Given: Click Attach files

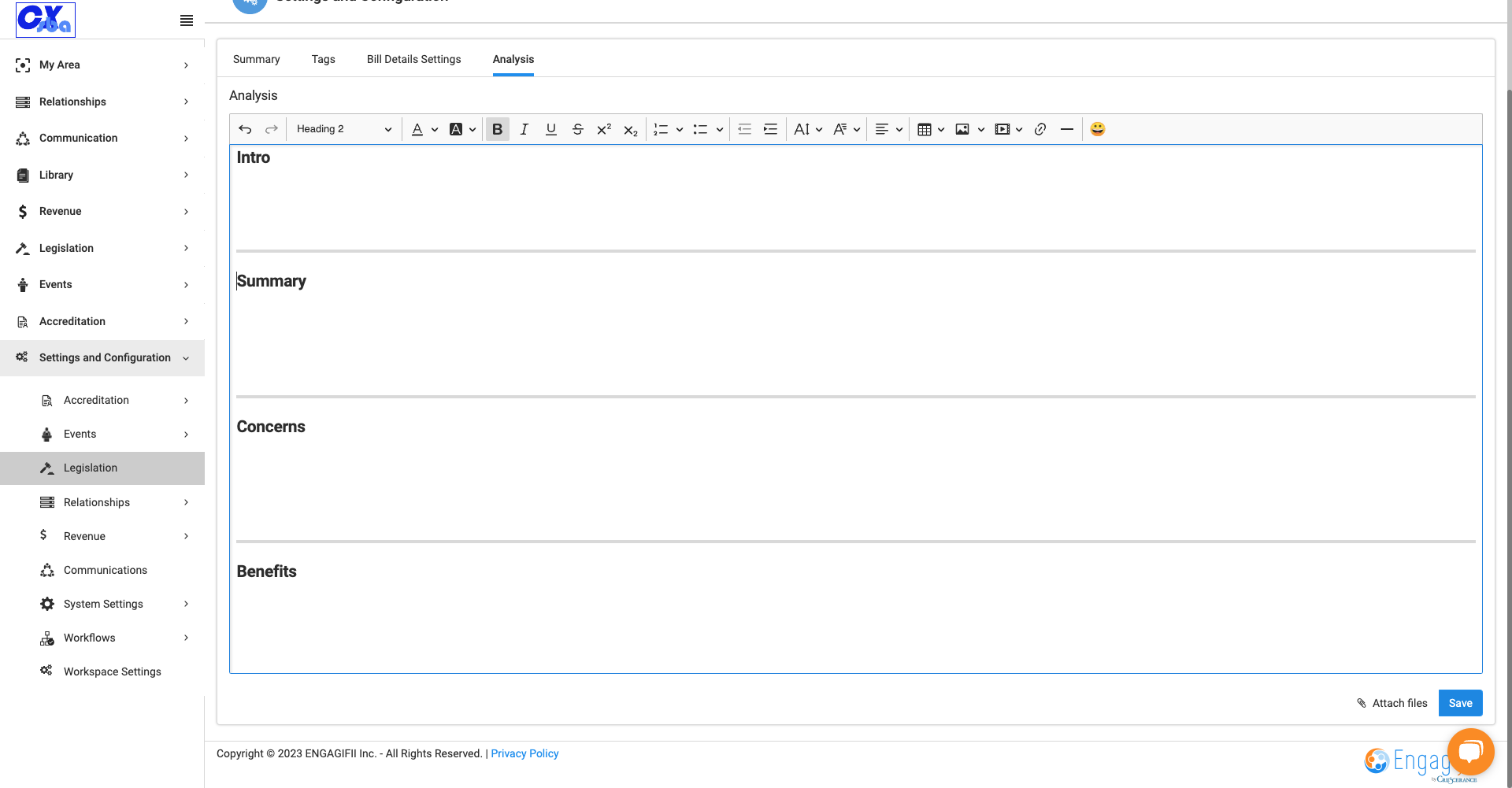Looking at the screenshot, I should pos(1392,703).
